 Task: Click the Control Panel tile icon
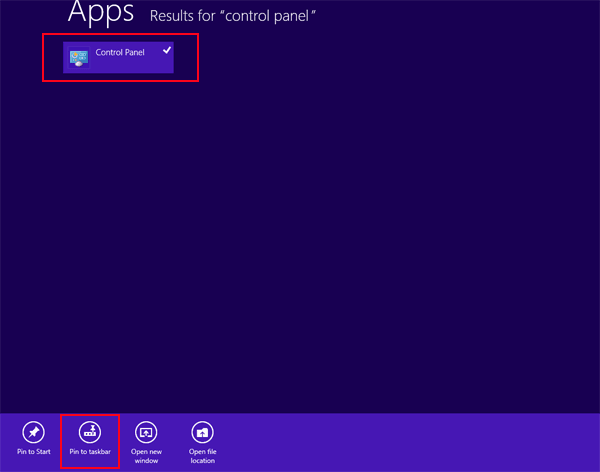tap(79, 58)
